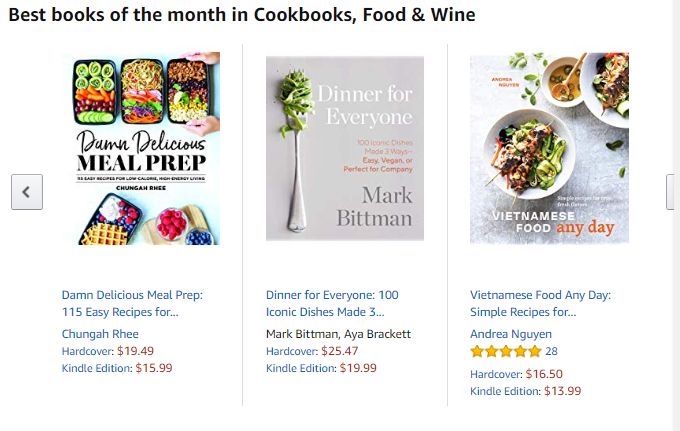Image resolution: width=680 pixels, height=431 pixels.
Task: Choose Kindle Edition $19.99 for Dinner for Everyone
Action: coord(321,368)
